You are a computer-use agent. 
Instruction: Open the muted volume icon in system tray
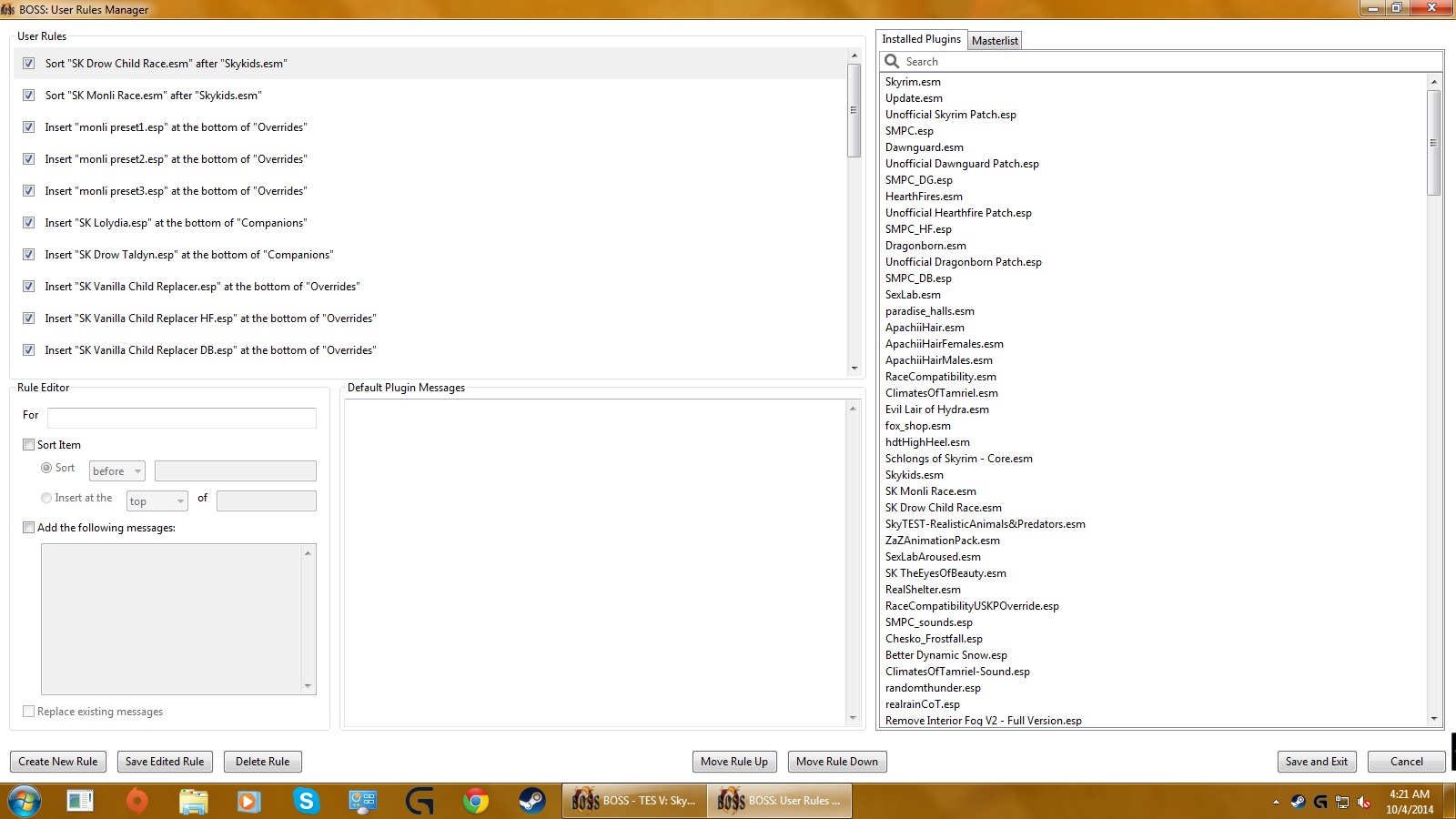(1363, 802)
